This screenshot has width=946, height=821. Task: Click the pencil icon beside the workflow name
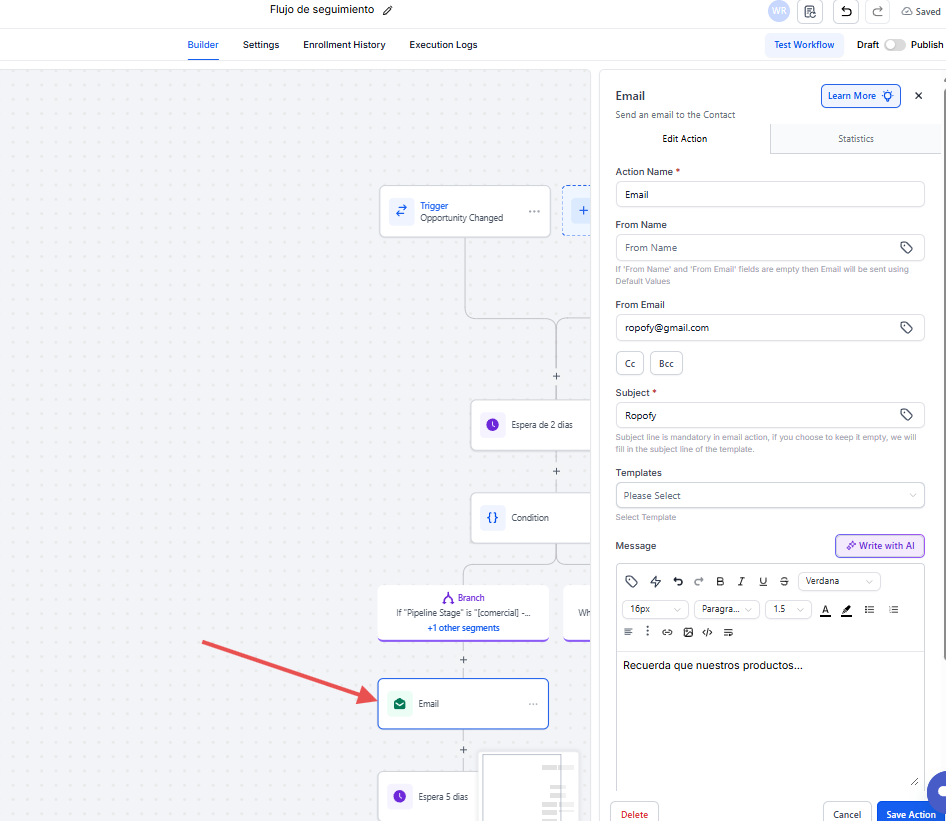tap(388, 10)
